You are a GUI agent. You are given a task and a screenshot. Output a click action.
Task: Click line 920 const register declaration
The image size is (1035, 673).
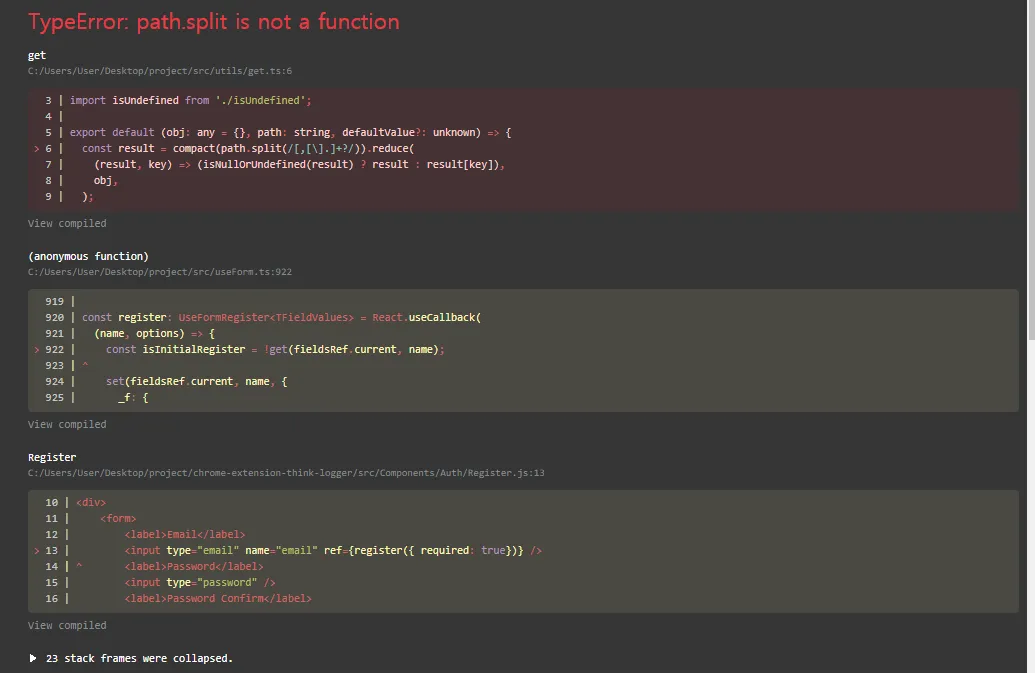[x=281, y=317]
